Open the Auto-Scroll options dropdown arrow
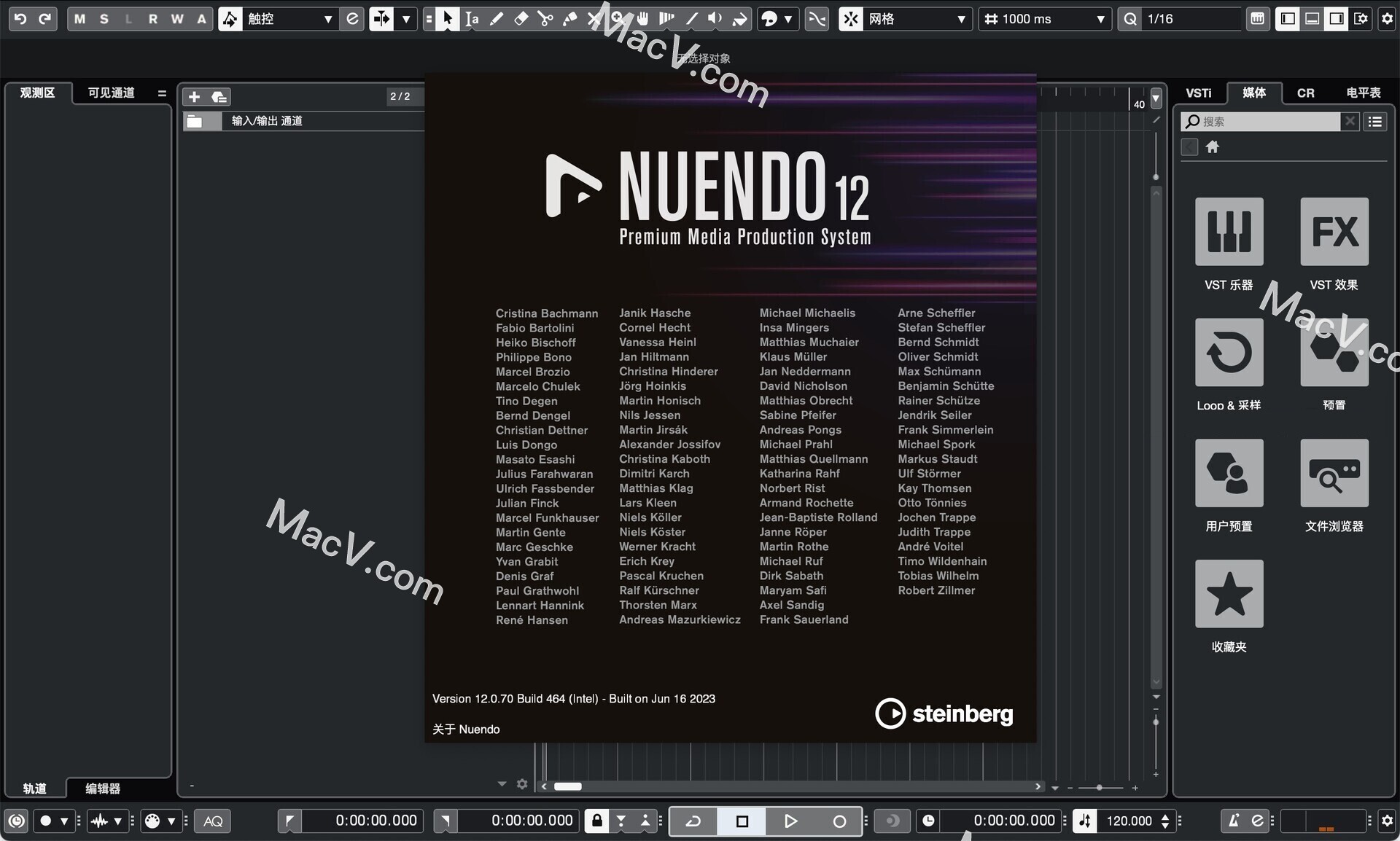The width and height of the screenshot is (1400, 841). 406,19
